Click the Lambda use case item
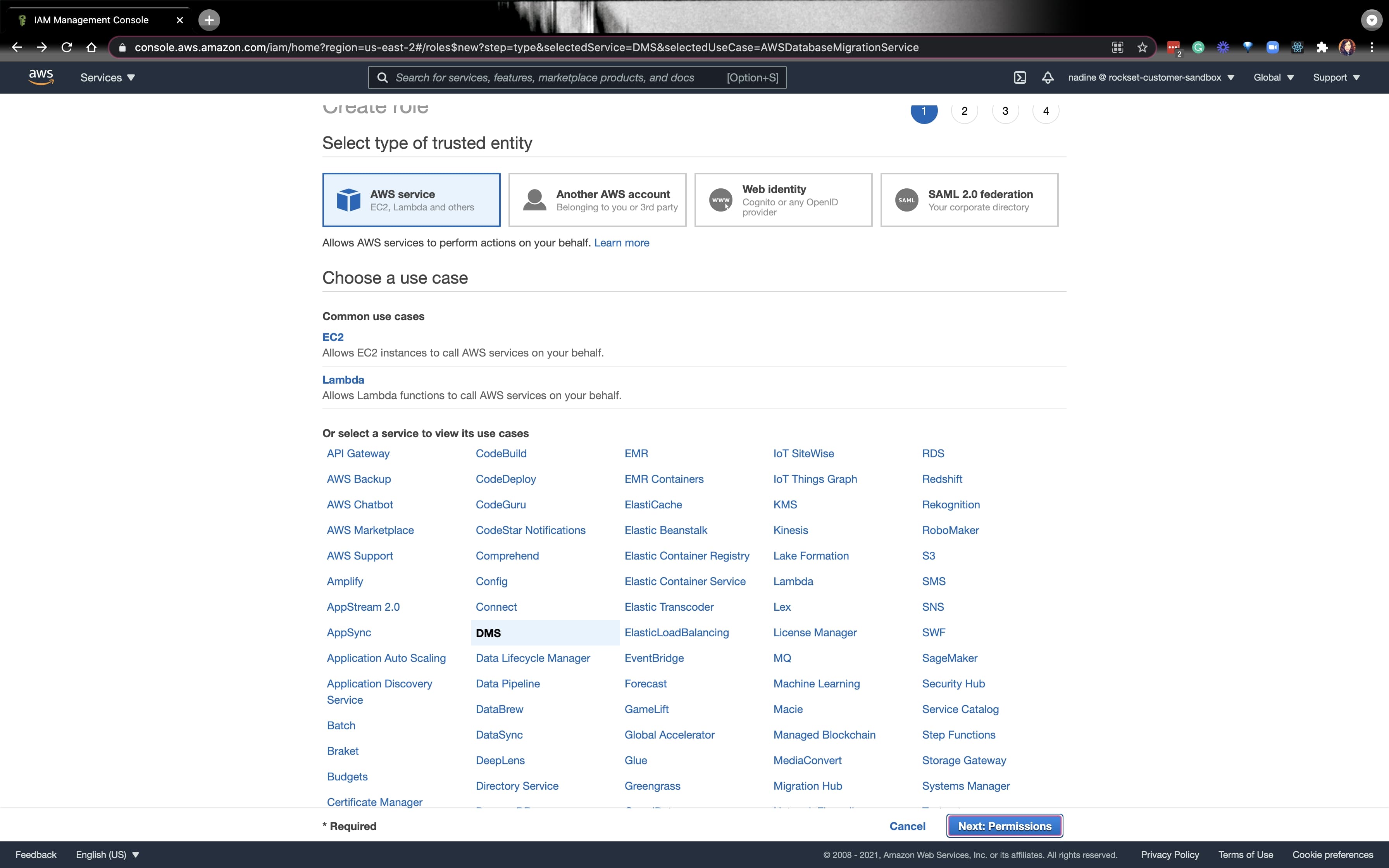 (343, 379)
